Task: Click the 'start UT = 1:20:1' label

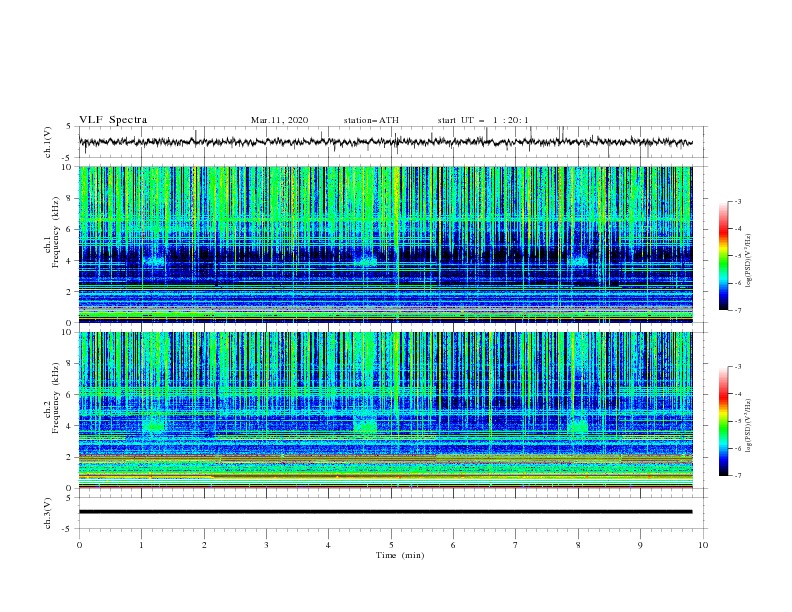Action: (x=483, y=120)
